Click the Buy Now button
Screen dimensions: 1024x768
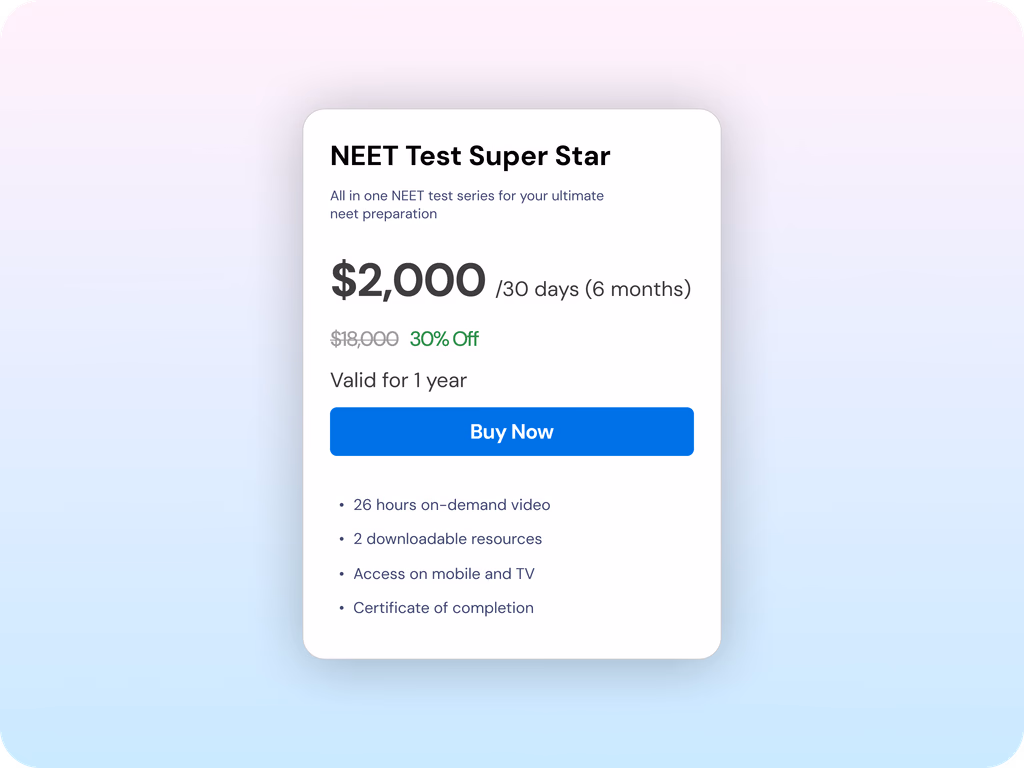pyautogui.click(x=511, y=432)
